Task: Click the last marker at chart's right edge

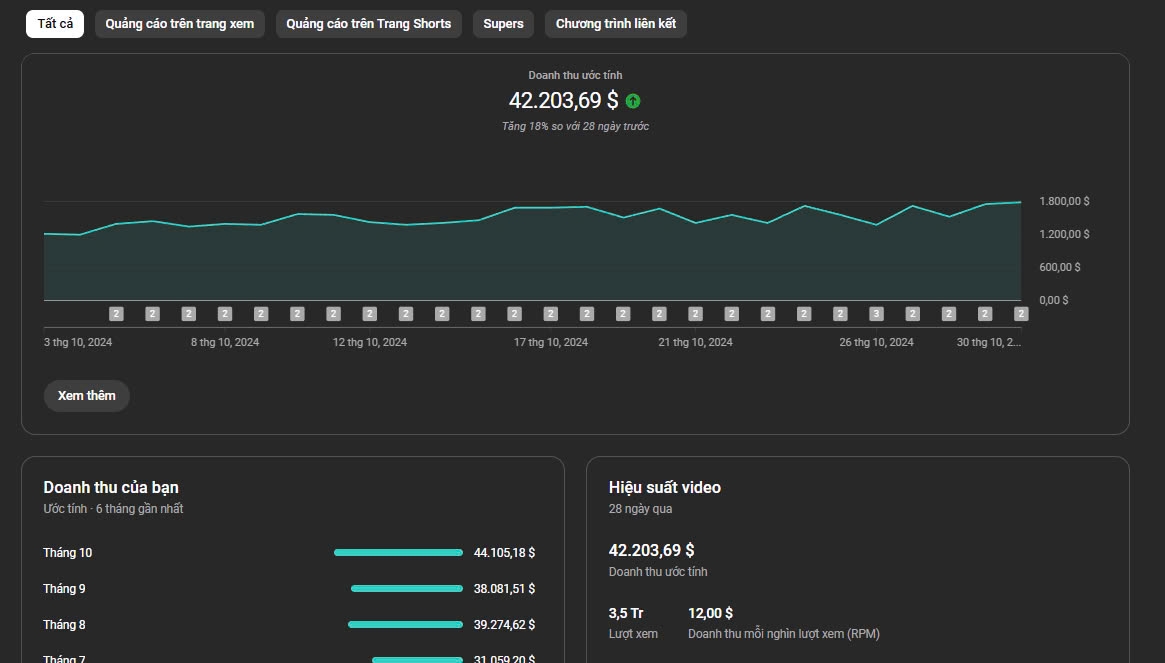Action: point(1020,314)
